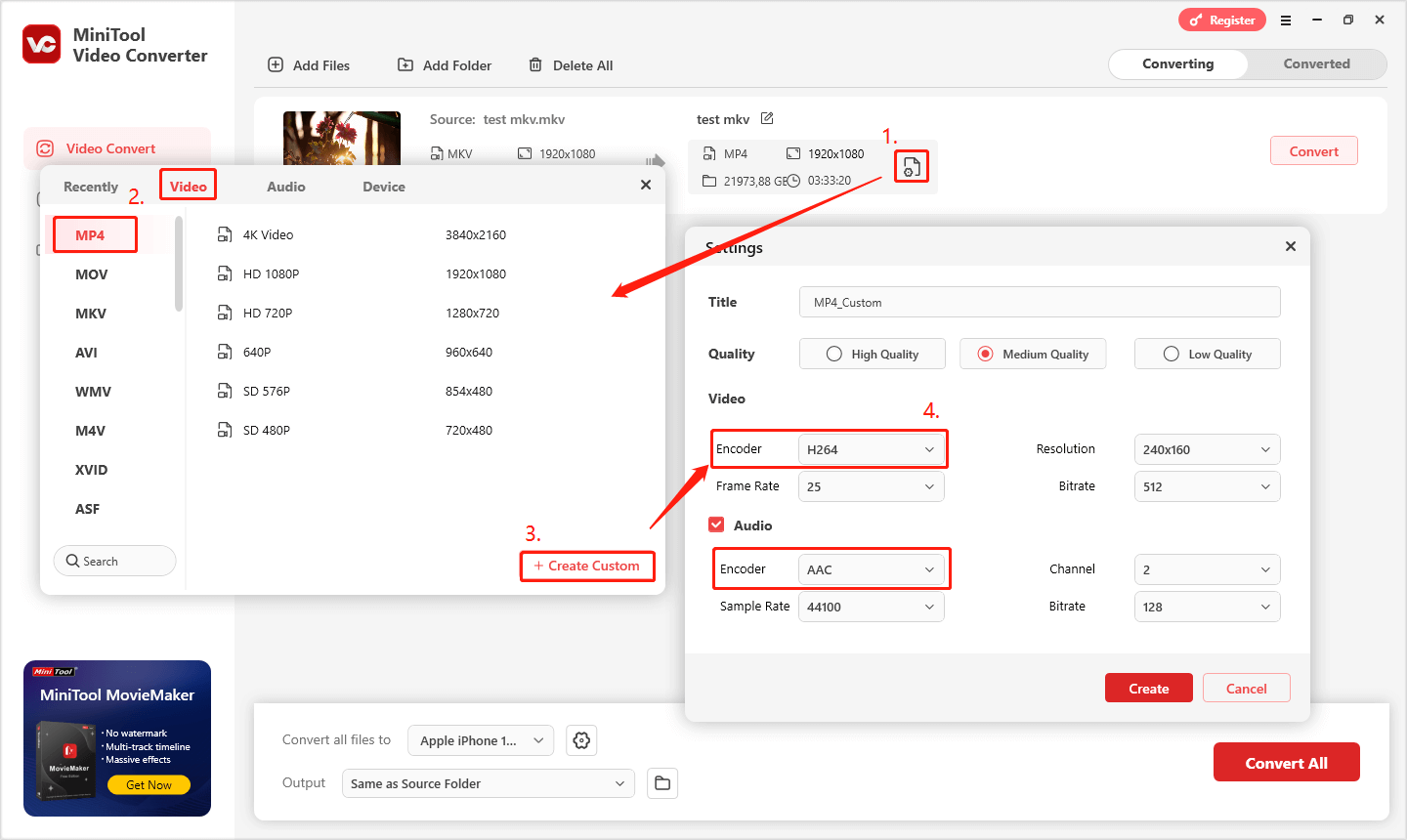
Task: Open the audio Bitrate 128 dropdown
Action: tap(1207, 607)
